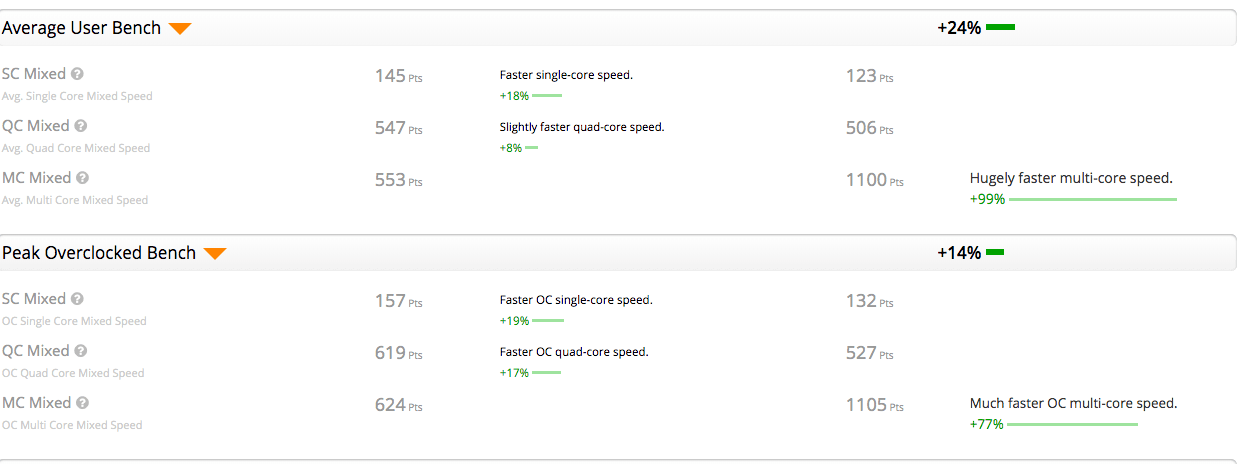The height and width of the screenshot is (464, 1240).
Task: Click the +24% dark green bar
Action: coord(1000,28)
